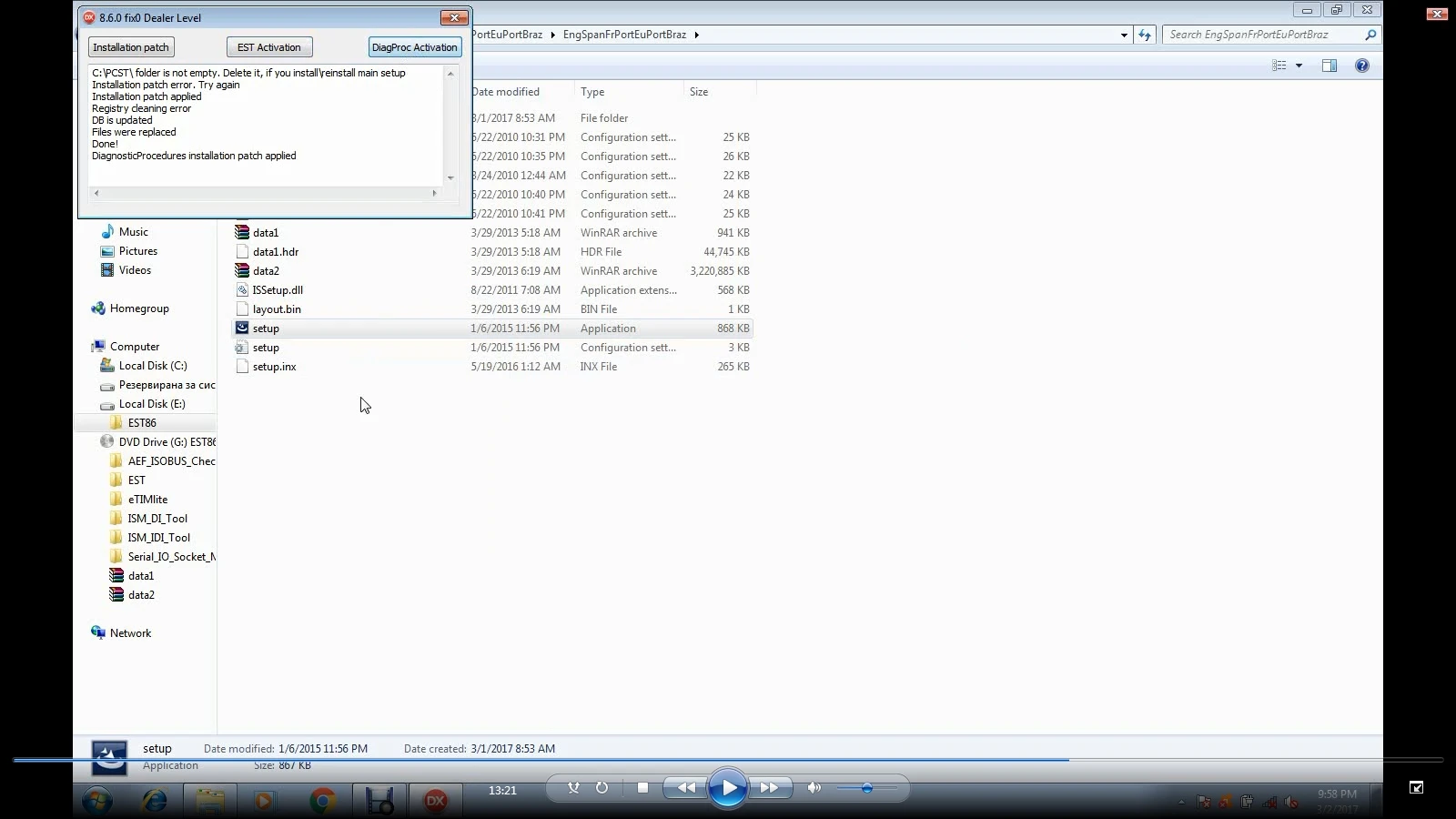The image size is (1456, 819).
Task: Select the data2 WinRAR archive in file list
Action: (x=492, y=271)
